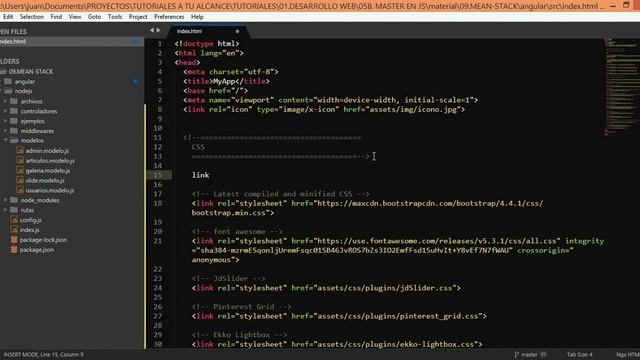Open the Preferences menu
Image resolution: width=640 pixels, height=360 pixels.
pos(169,17)
